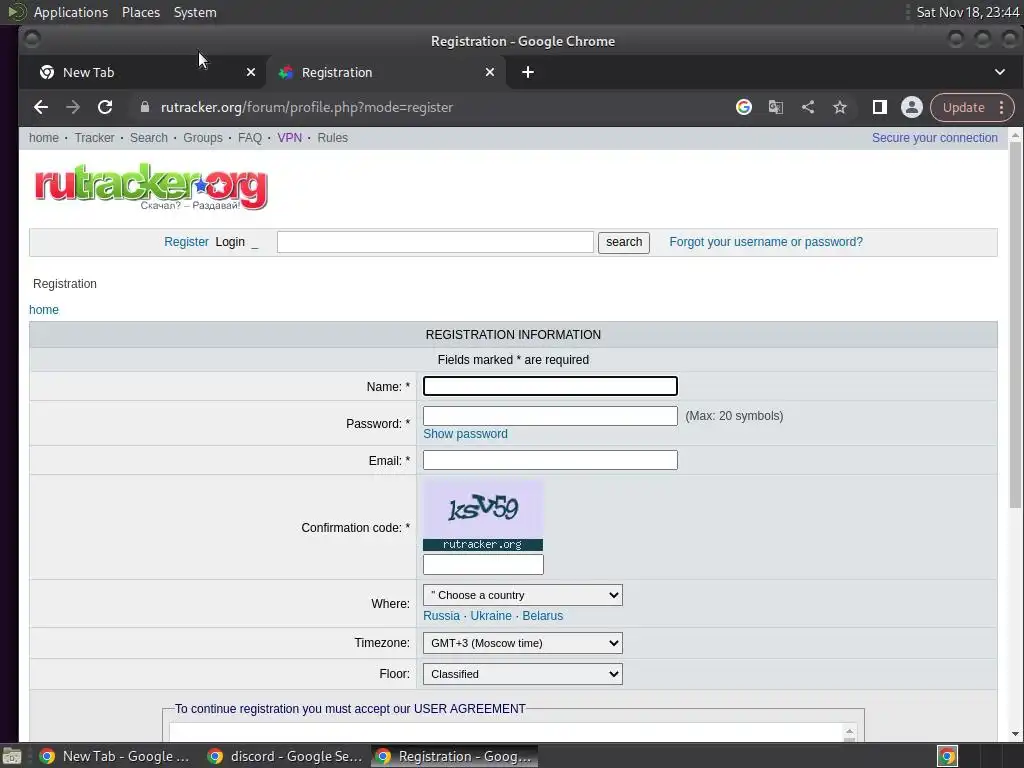The image size is (1024, 768).
Task: Click the page vertical scrollbar
Action: [1015, 325]
